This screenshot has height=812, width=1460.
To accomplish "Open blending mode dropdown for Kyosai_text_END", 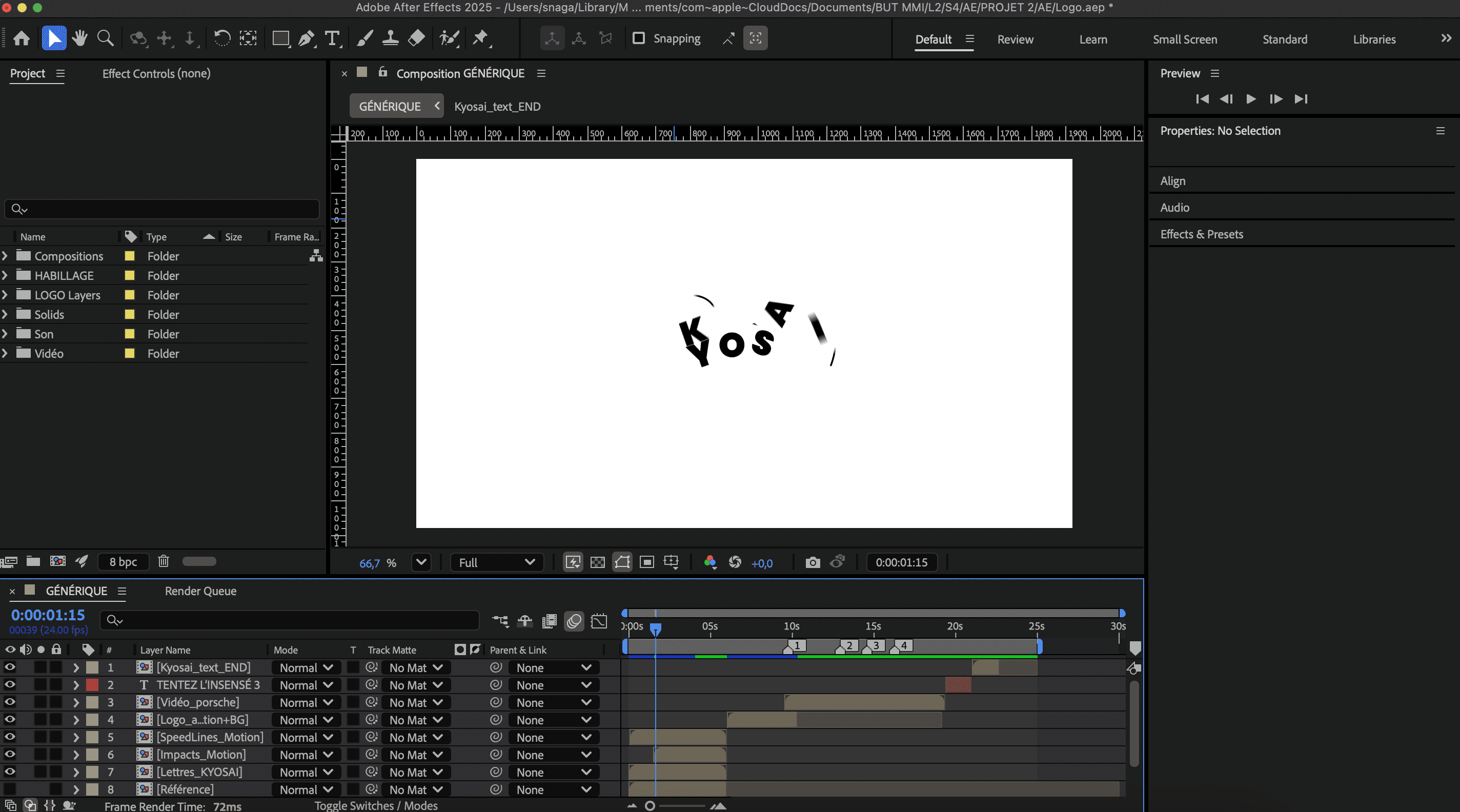I will point(306,667).
